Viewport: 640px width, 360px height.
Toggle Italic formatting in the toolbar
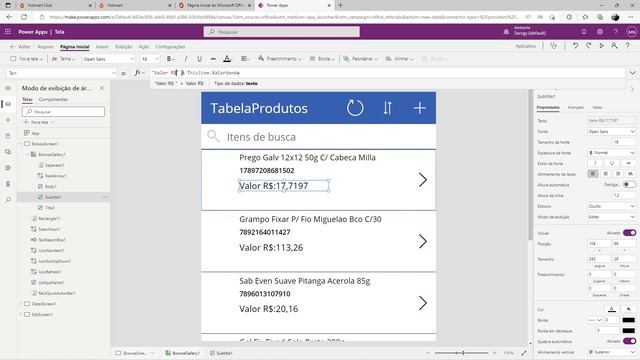click(186, 59)
